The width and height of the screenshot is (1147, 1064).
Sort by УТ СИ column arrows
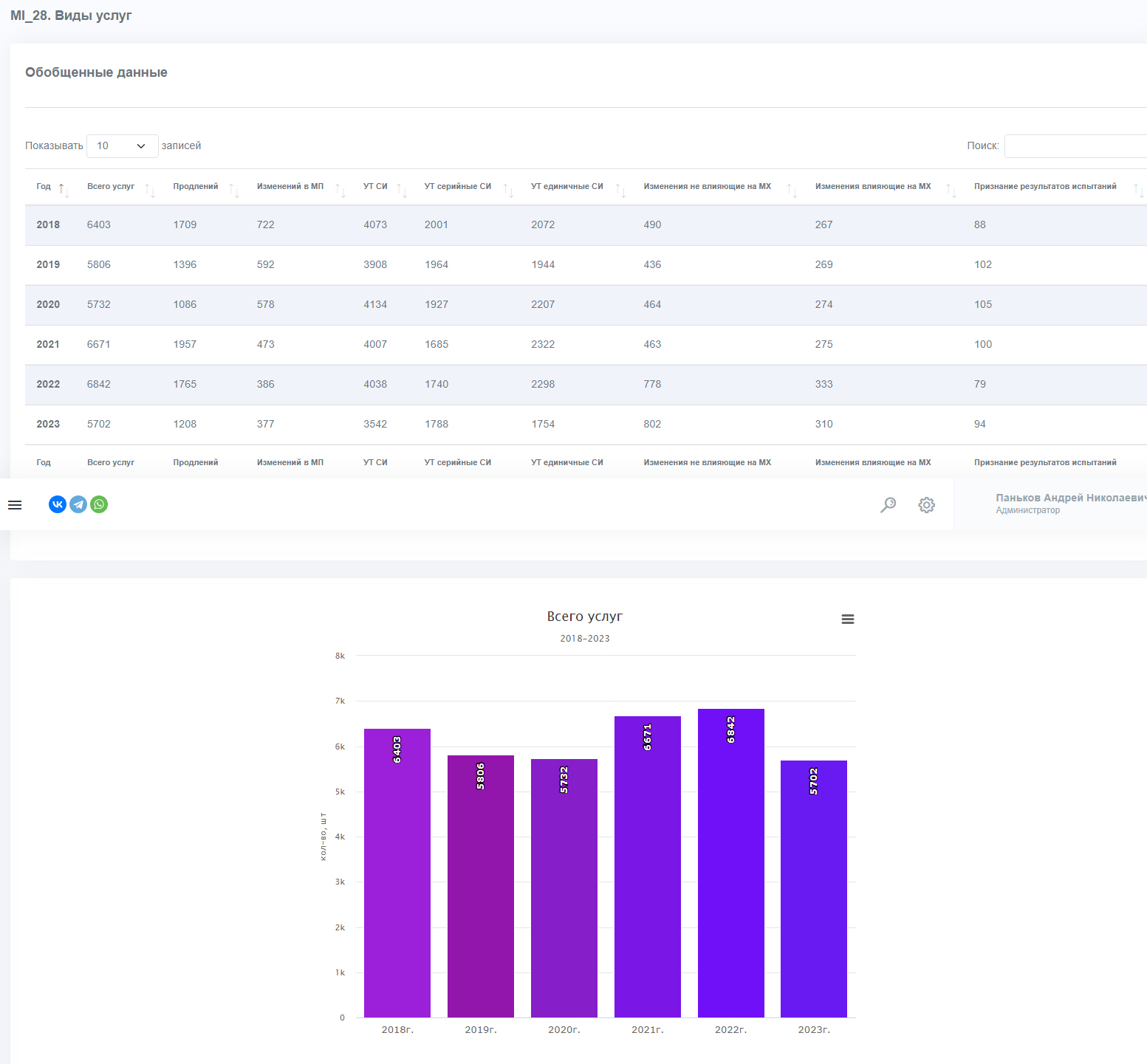[402, 191]
